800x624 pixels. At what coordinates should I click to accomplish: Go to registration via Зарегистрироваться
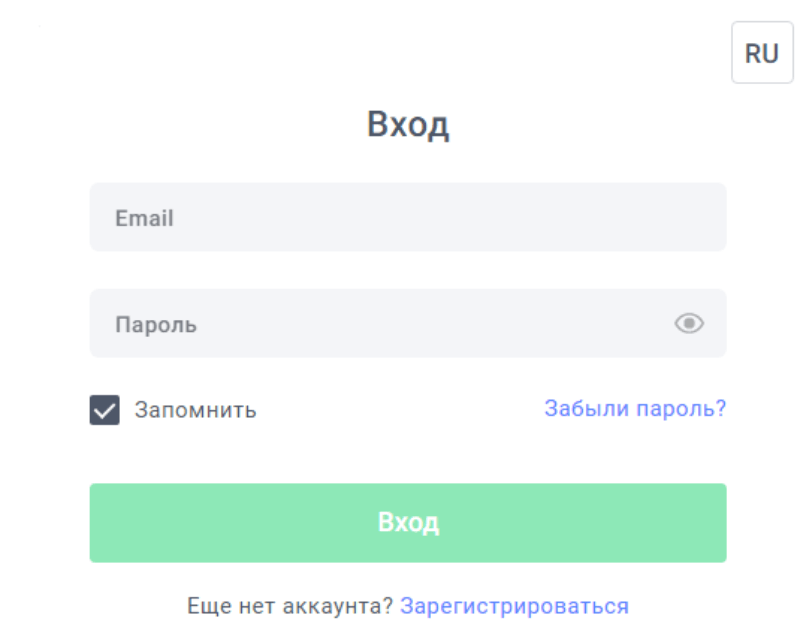514,606
